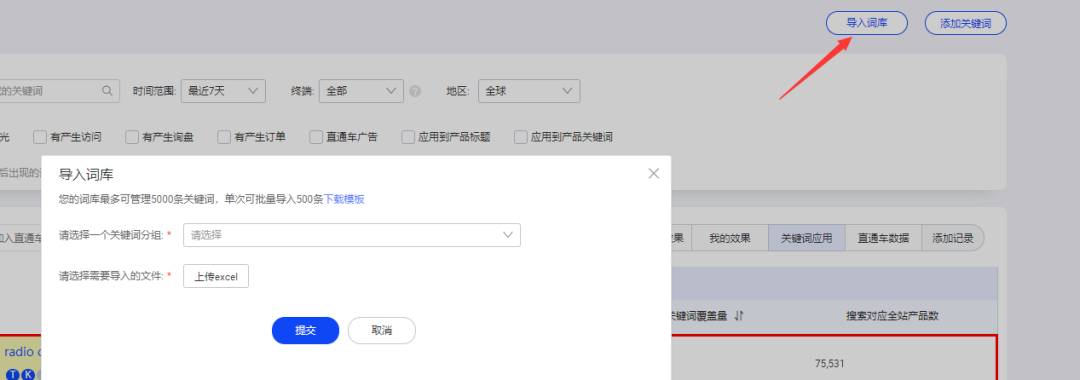This screenshot has height=380, width=1080.
Task: Click the 搜索对应全站产品数 column header
Action: pyautogui.click(x=893, y=316)
